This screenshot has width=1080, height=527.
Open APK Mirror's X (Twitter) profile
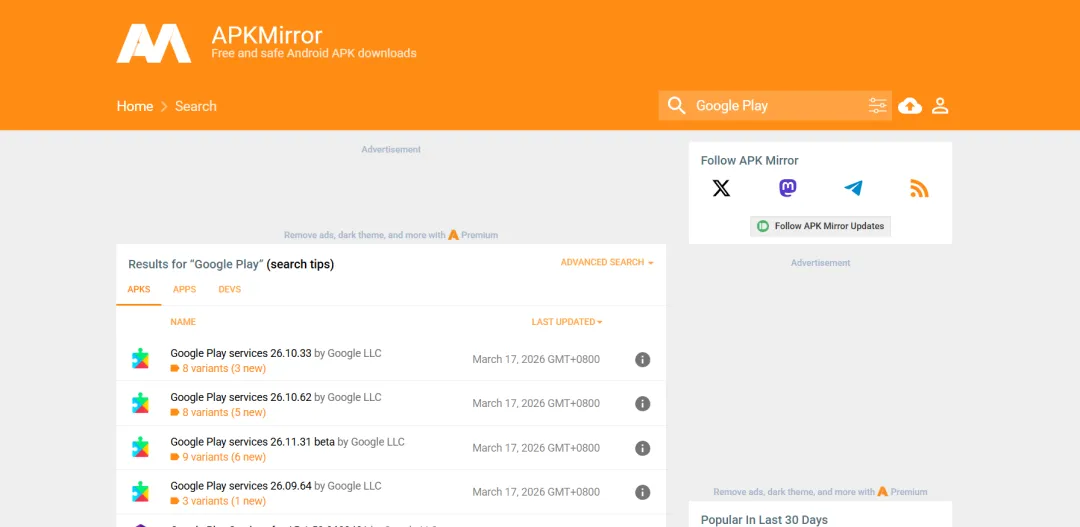721,188
